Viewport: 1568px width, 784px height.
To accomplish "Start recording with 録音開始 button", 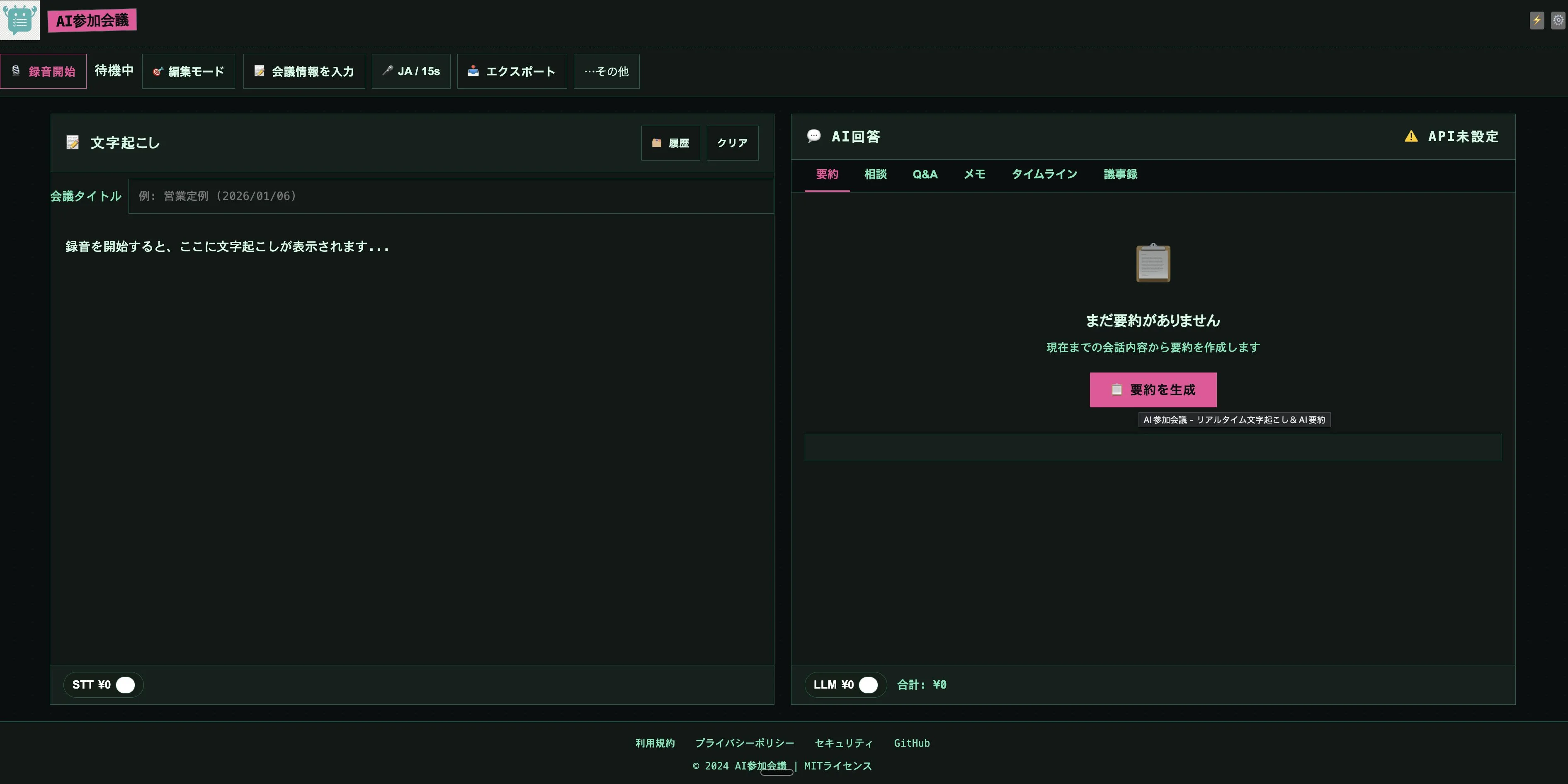I will [43, 71].
